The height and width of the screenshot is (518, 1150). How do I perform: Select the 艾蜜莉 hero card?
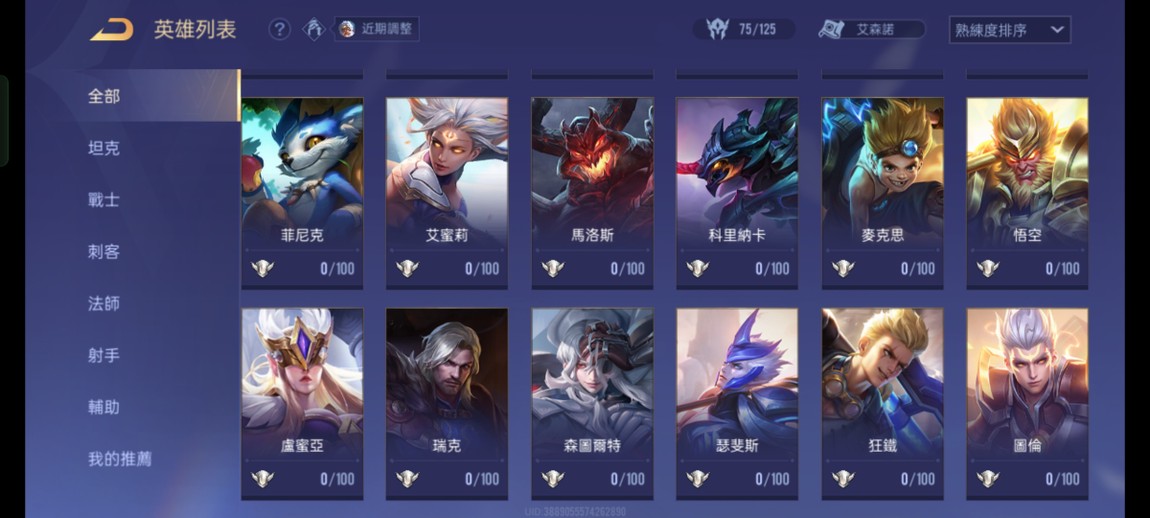pos(447,193)
